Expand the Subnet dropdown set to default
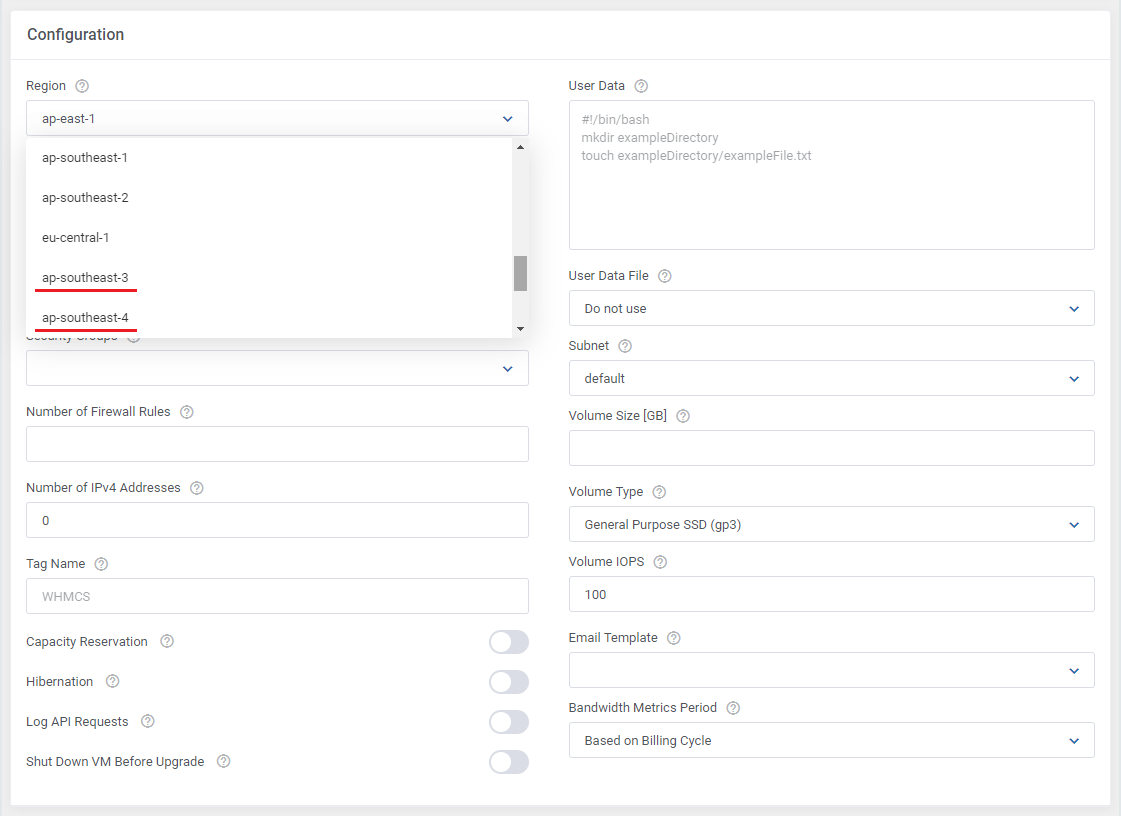The width and height of the screenshot is (1121, 816). (831, 378)
